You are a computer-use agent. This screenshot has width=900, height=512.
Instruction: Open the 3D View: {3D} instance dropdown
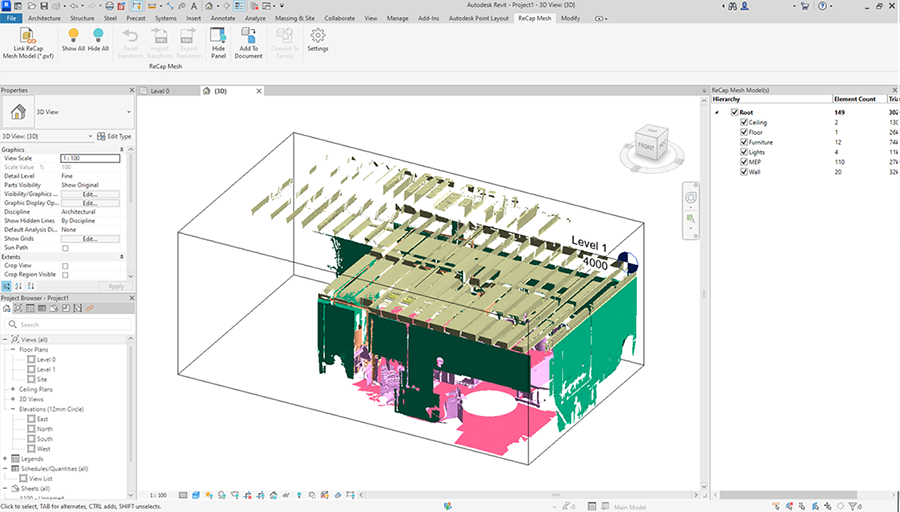click(x=90, y=136)
